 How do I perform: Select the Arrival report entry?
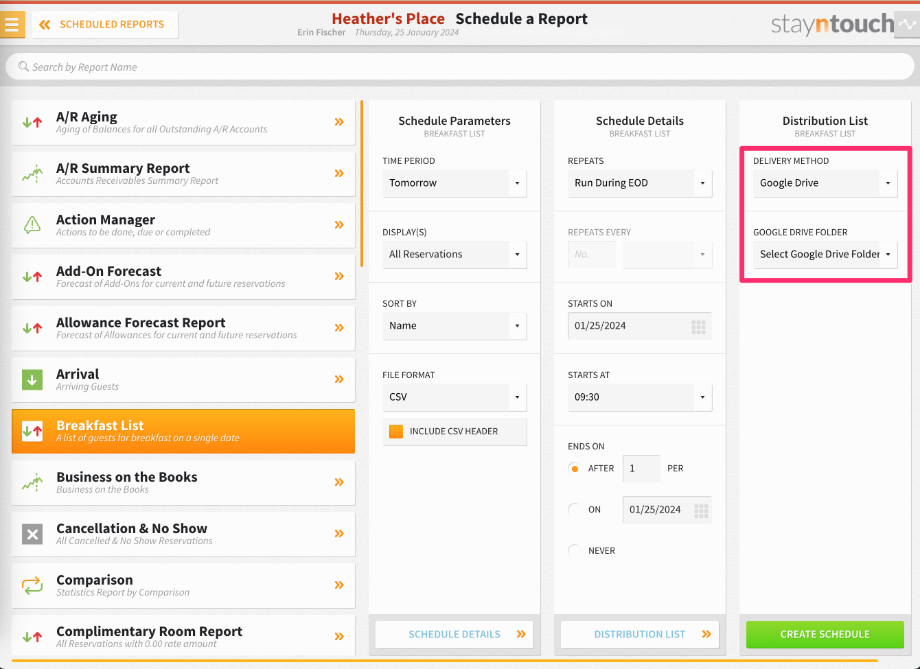[x=183, y=379]
